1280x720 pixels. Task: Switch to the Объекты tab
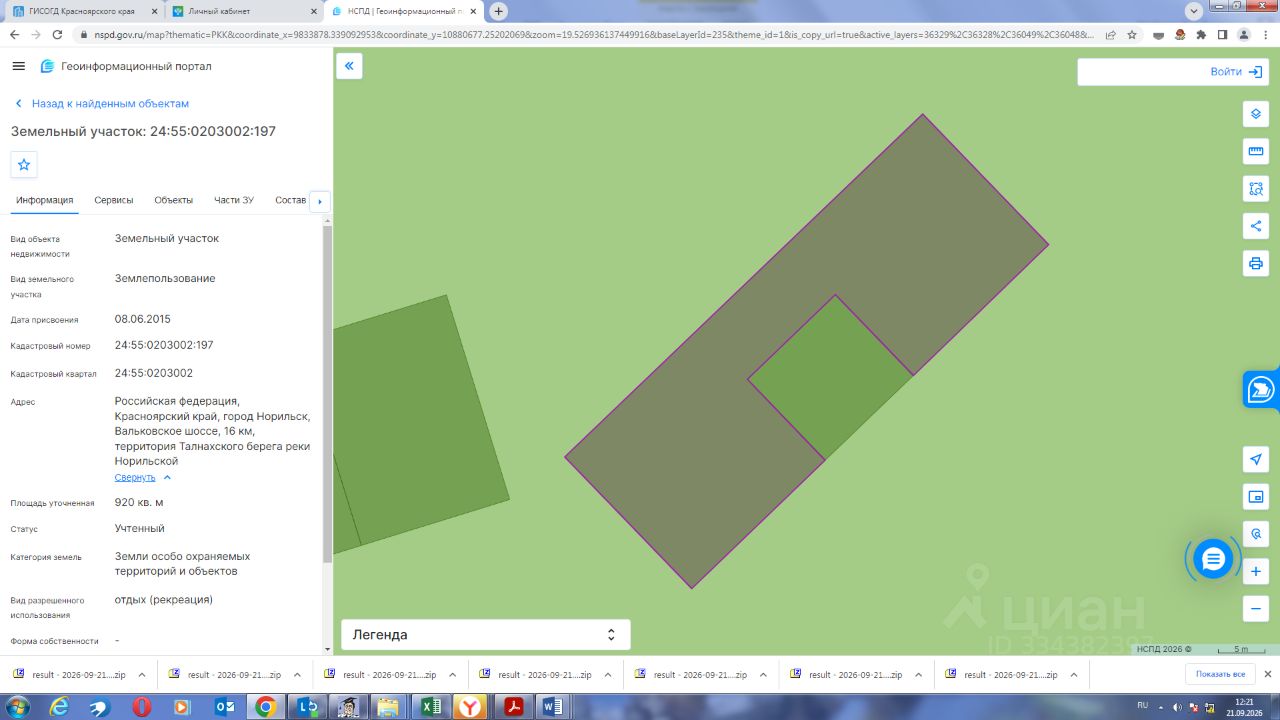(x=174, y=200)
